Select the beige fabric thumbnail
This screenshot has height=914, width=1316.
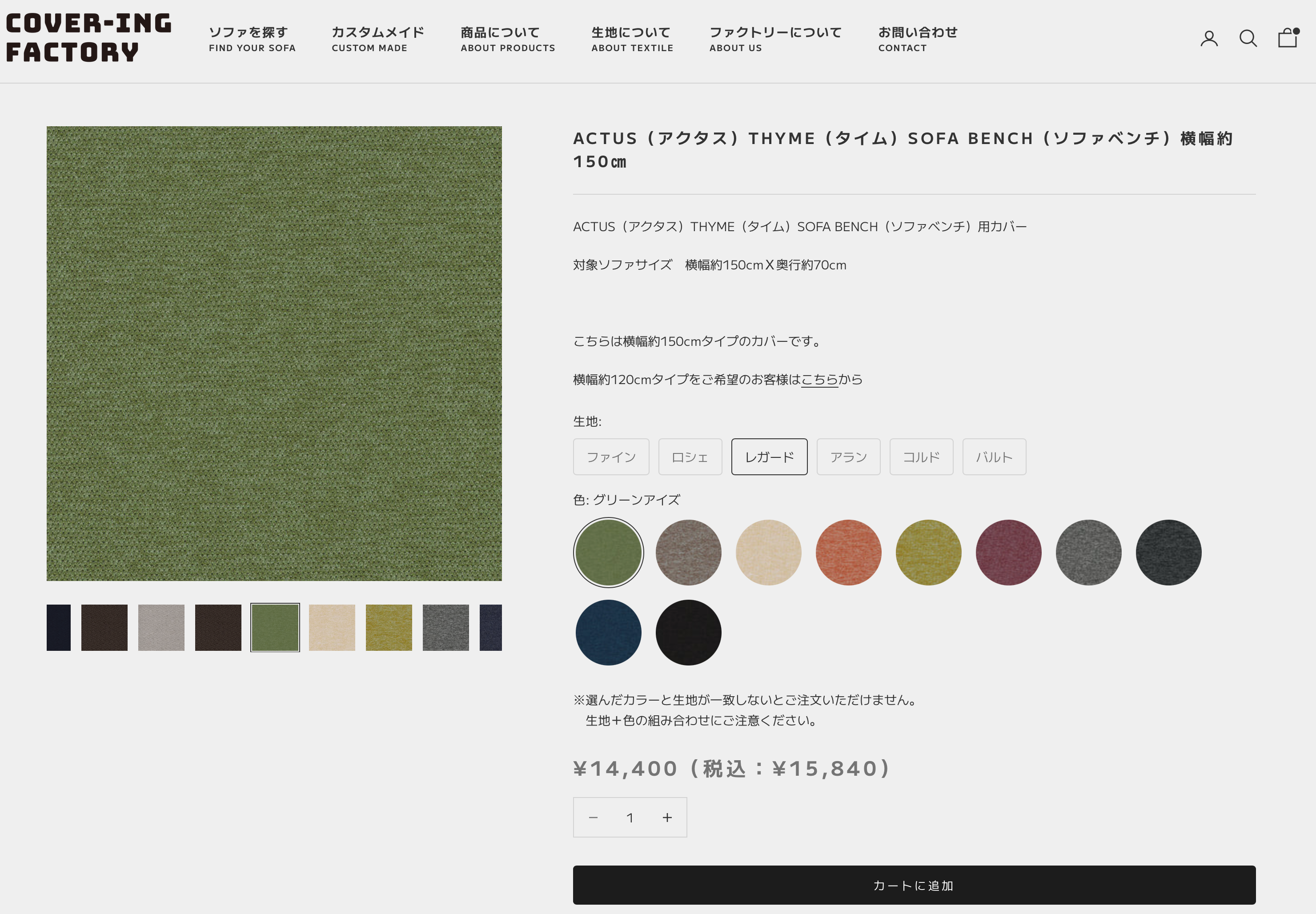coord(332,627)
